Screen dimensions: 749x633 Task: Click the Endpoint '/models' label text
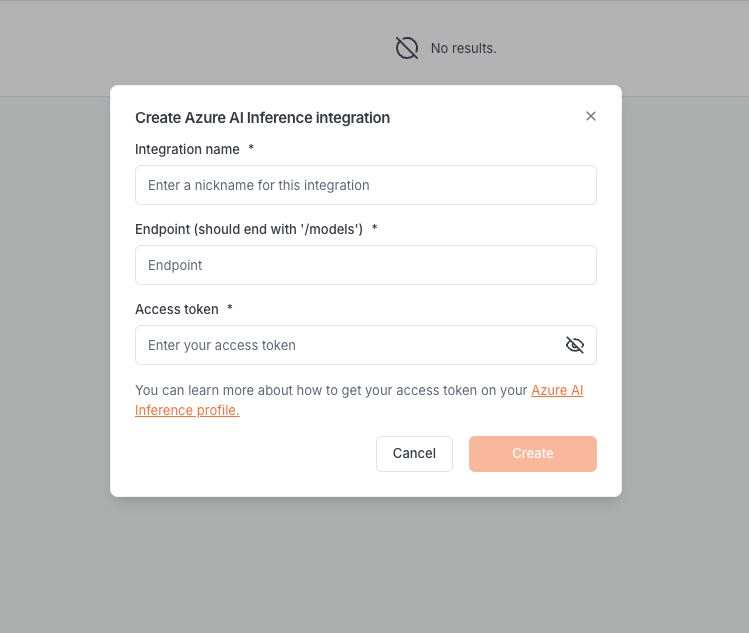[249, 229]
